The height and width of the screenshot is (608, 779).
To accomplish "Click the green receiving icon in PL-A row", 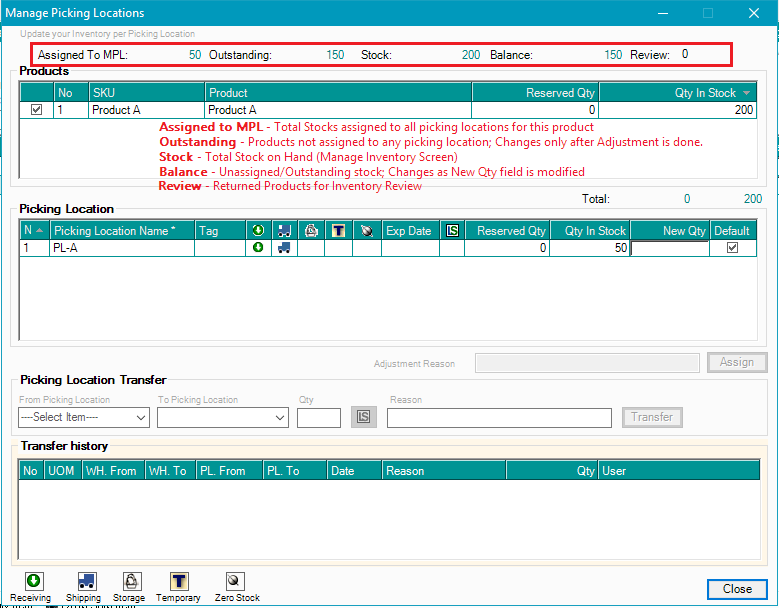I will [x=258, y=248].
